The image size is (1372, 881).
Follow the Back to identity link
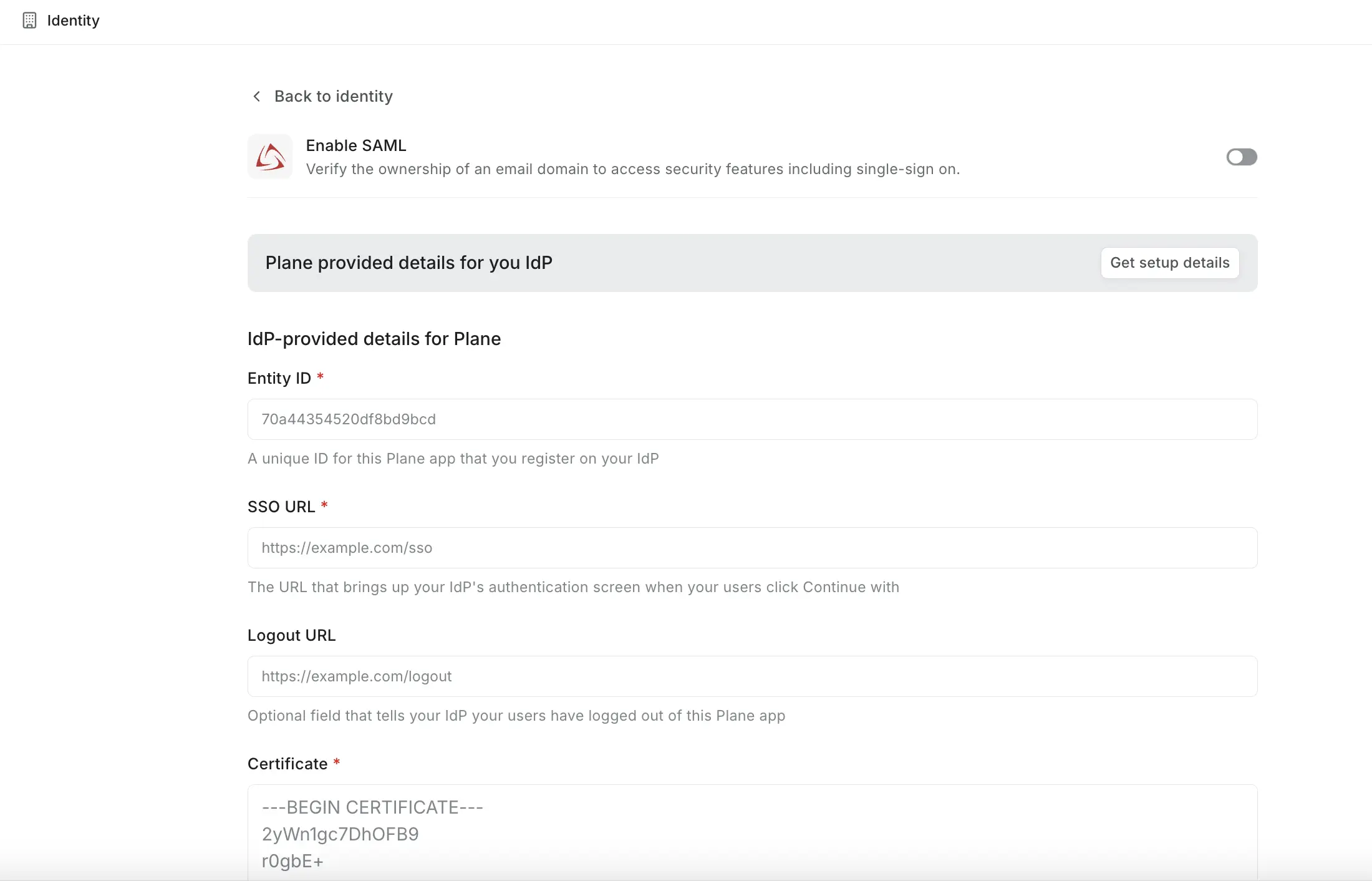point(332,96)
